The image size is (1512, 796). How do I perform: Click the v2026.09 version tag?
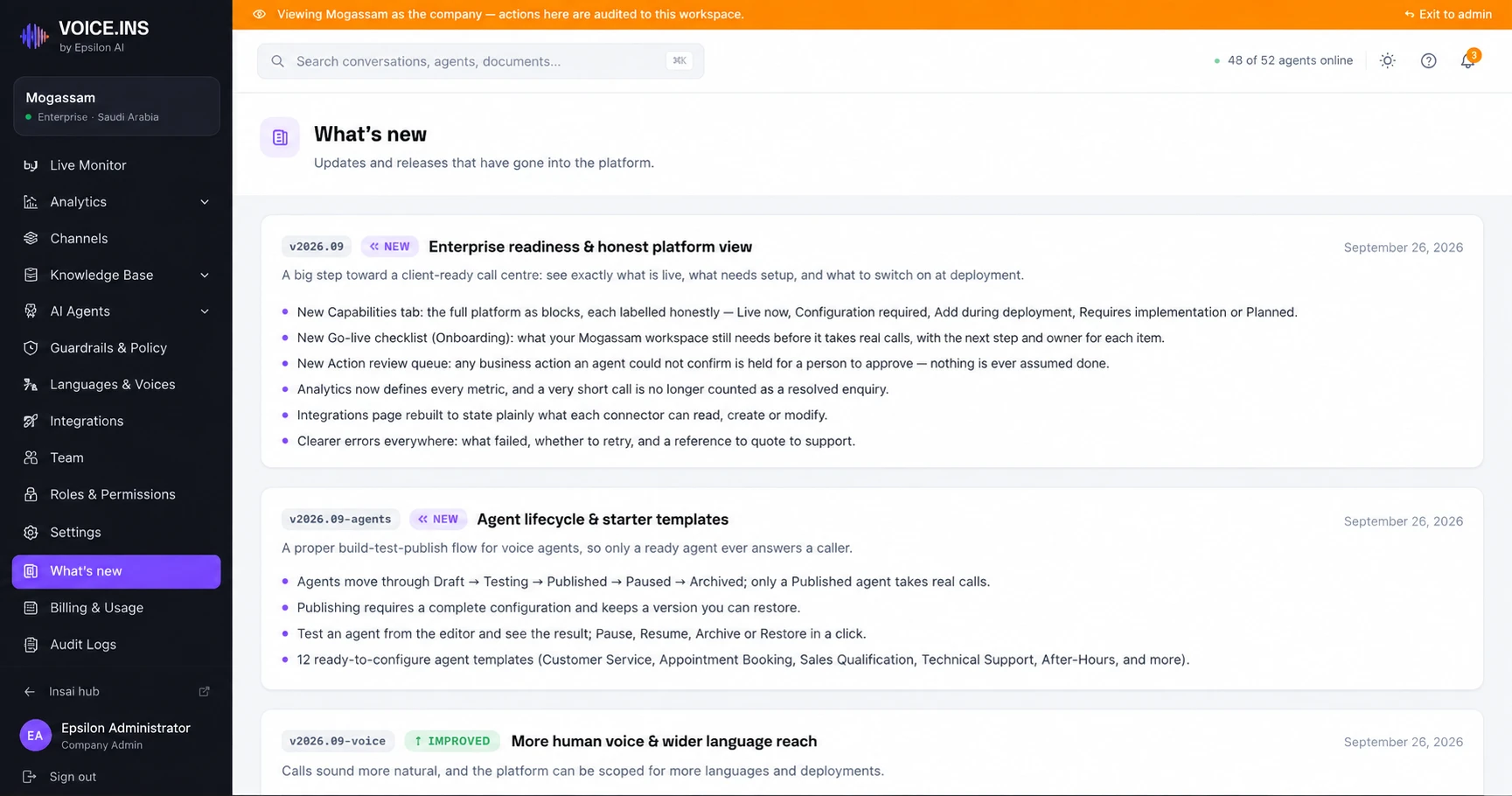tap(317, 247)
